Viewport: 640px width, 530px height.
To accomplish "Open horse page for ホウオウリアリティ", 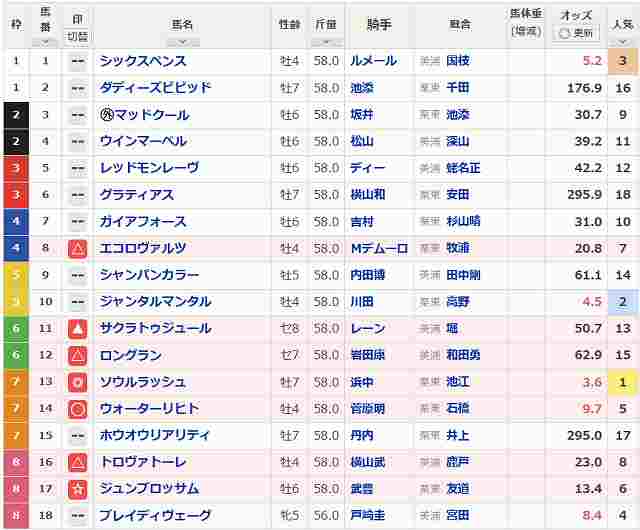I will [155, 435].
